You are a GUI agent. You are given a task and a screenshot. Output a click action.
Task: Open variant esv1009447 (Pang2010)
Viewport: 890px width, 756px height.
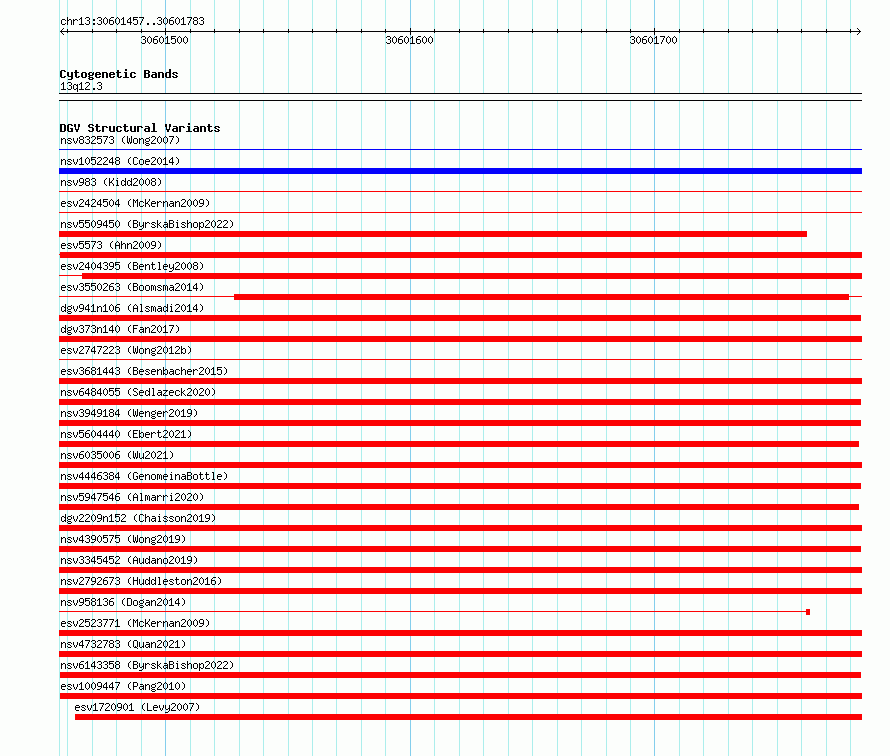coord(123,686)
